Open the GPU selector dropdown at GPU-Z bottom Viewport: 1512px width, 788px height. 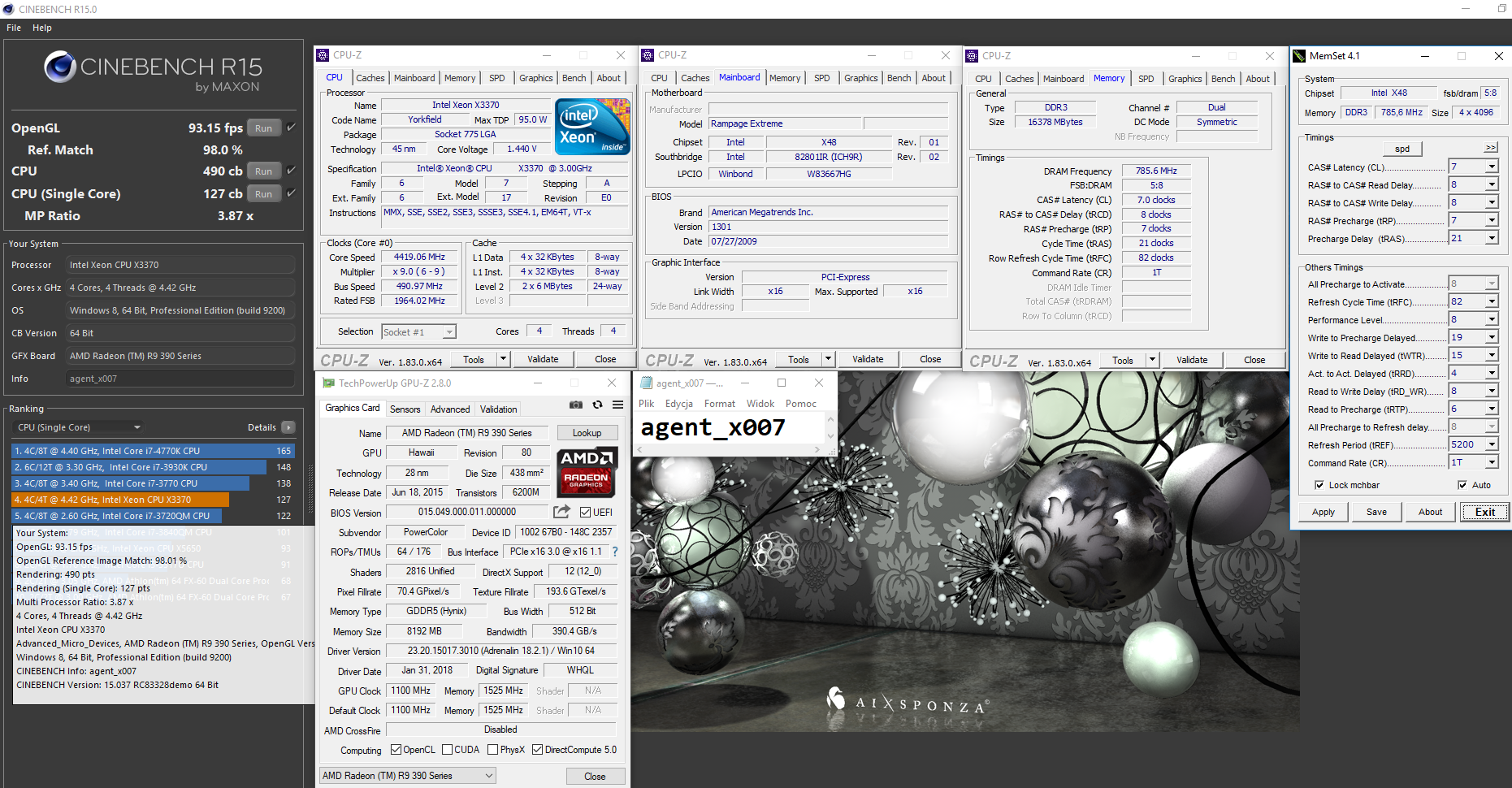coord(407,776)
